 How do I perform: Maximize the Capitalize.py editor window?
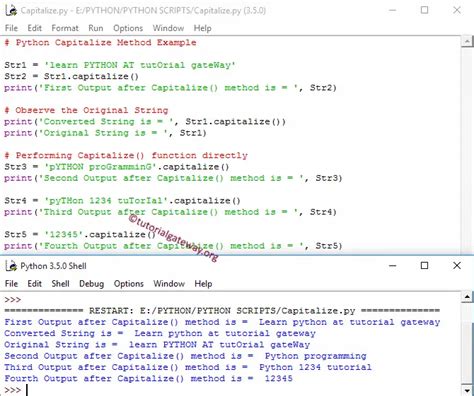pos(424,10)
